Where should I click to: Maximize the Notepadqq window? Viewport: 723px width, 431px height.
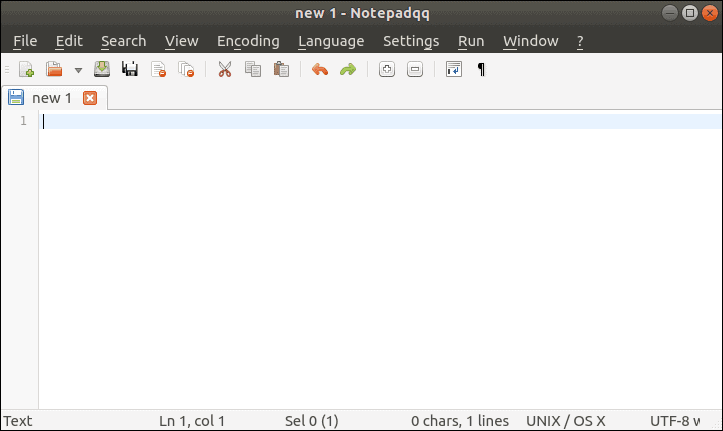click(x=690, y=13)
